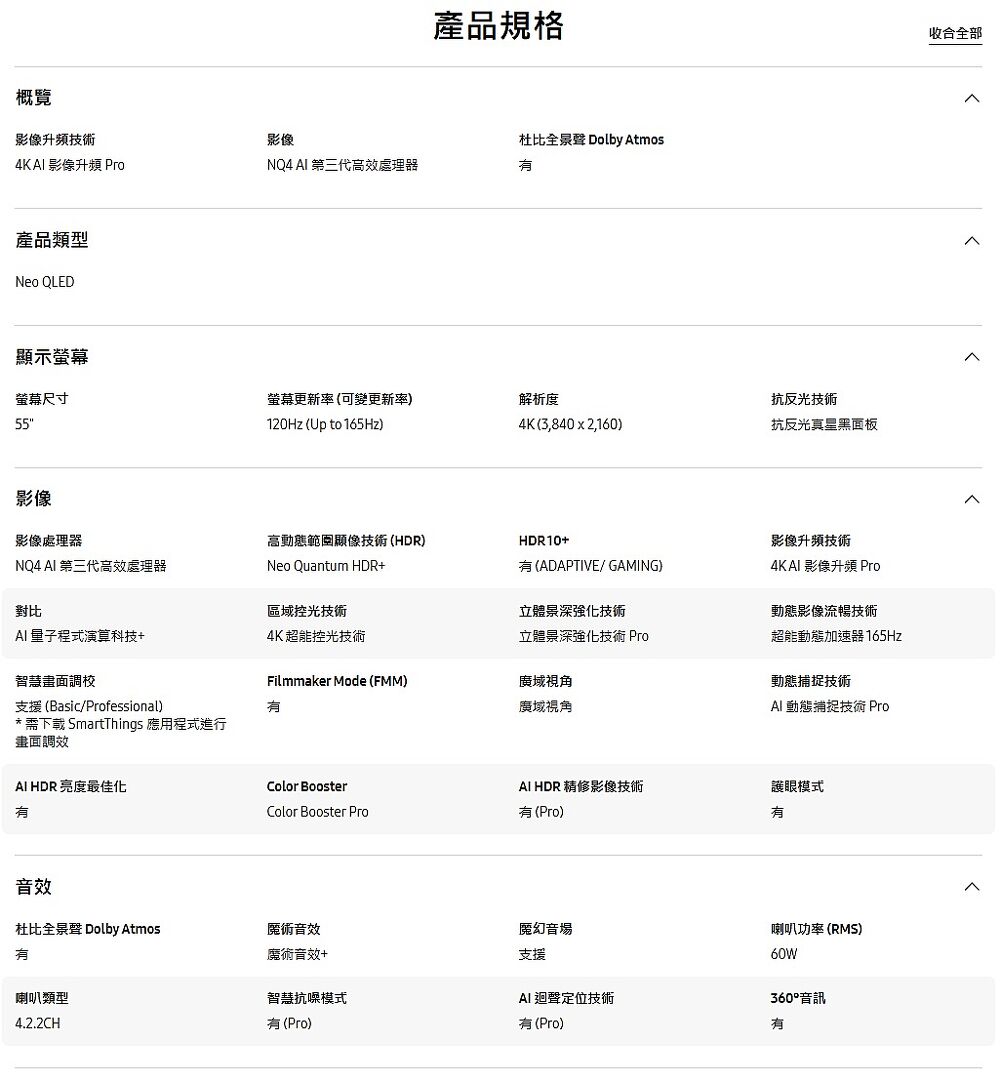Click the AI HDR 亮度最佳化 label
Image resolution: width=1000 pixels, height=1082 pixels.
click(70, 787)
